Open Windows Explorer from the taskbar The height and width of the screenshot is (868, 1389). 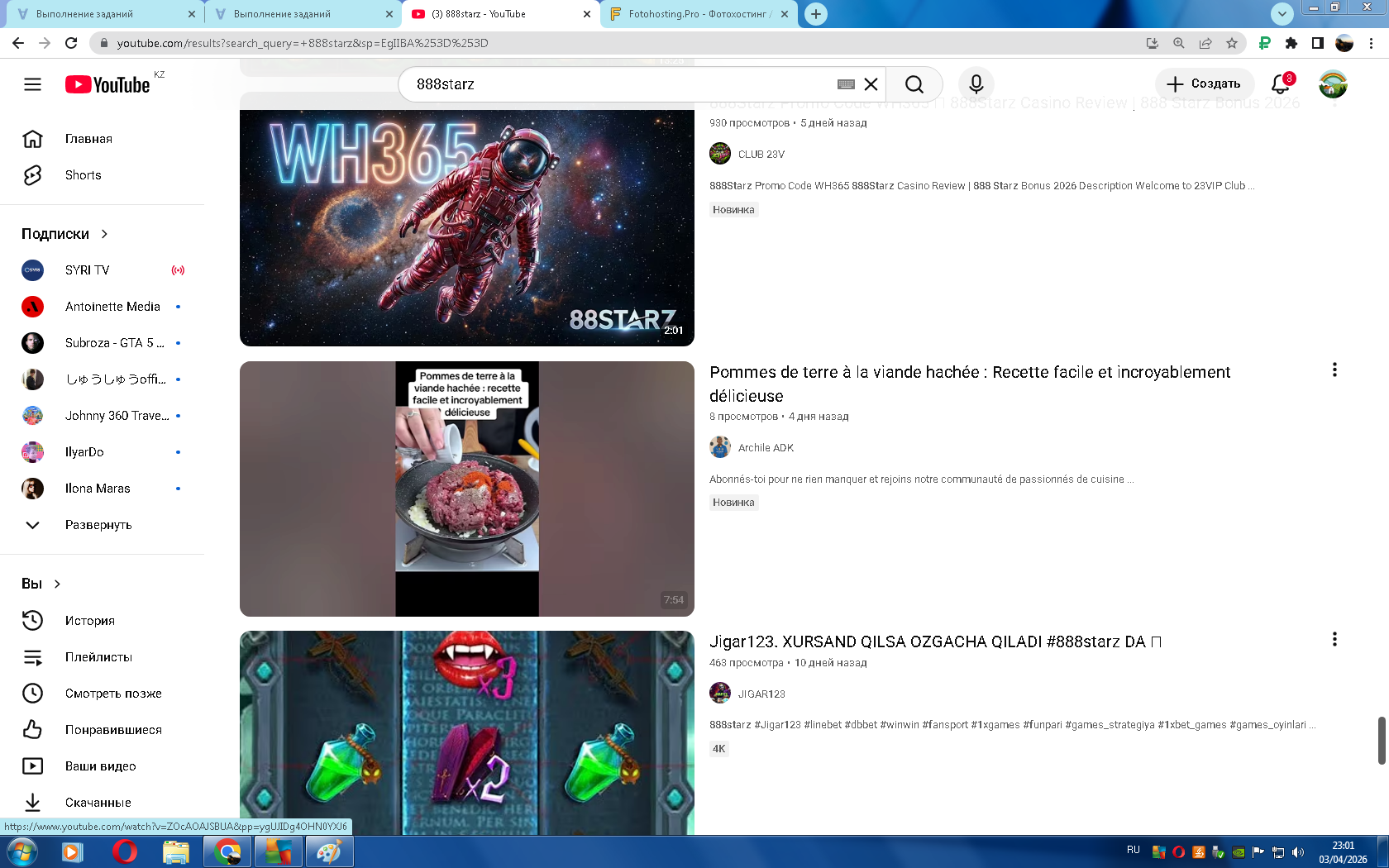pyautogui.click(x=175, y=851)
